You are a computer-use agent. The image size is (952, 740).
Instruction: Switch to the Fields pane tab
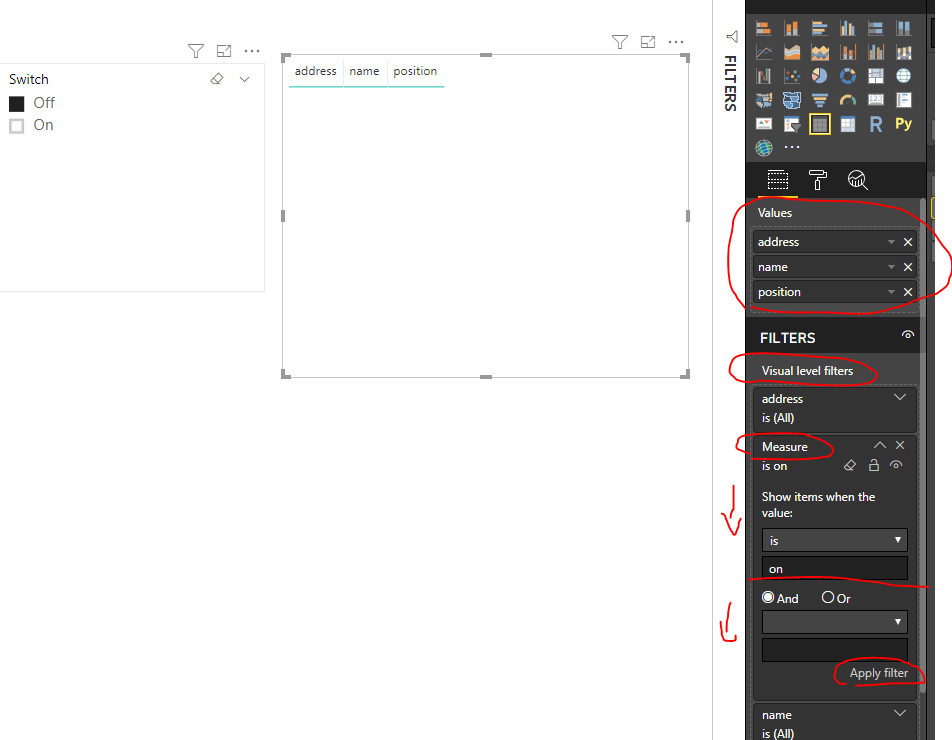tap(778, 180)
